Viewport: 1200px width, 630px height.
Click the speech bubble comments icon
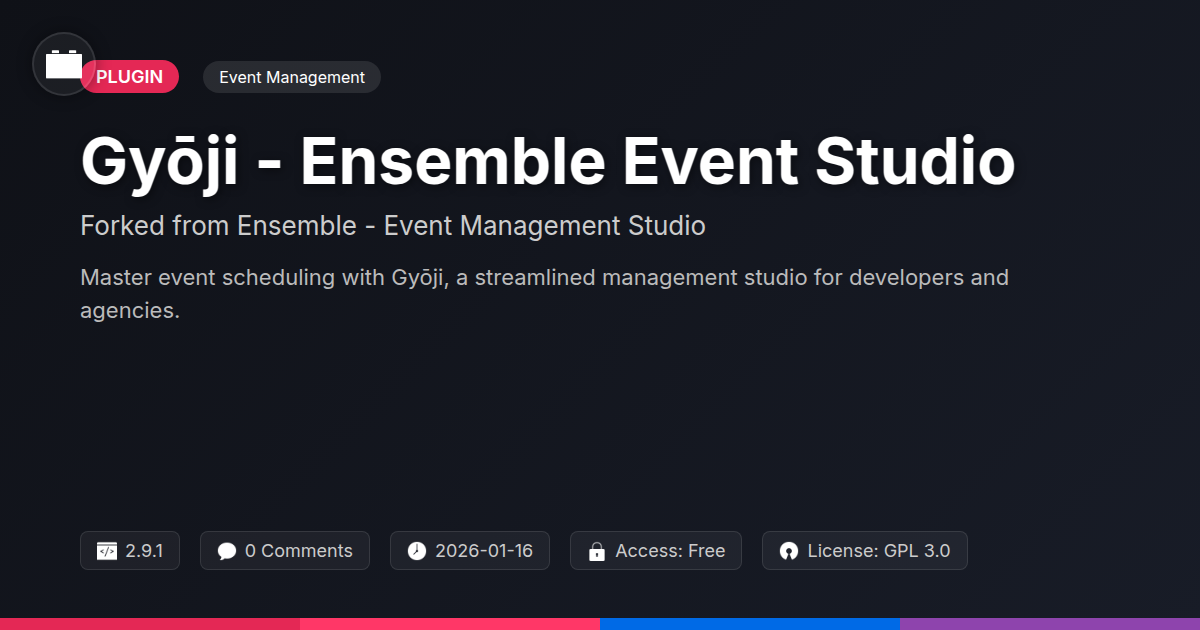(x=227, y=551)
